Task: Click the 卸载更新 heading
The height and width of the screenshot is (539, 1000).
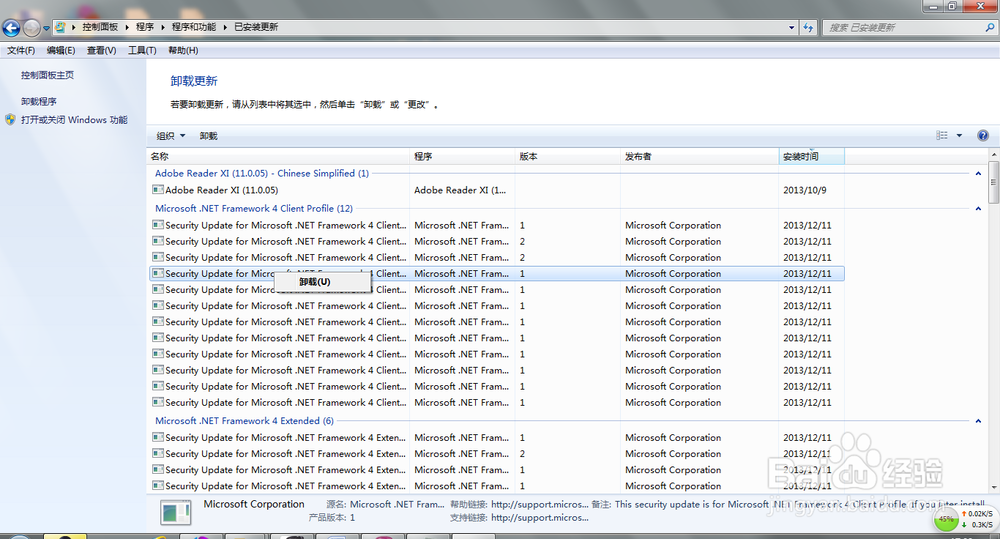Action: click(194, 81)
